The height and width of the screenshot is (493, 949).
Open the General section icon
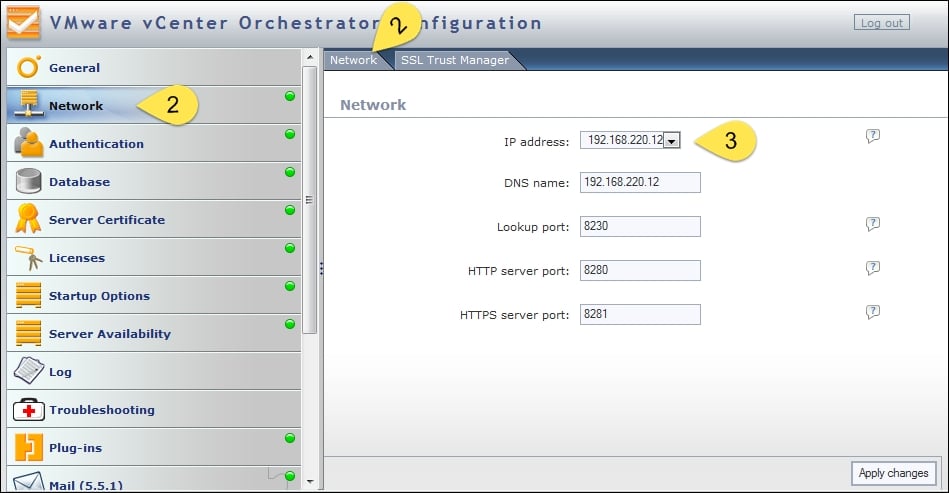pos(28,67)
